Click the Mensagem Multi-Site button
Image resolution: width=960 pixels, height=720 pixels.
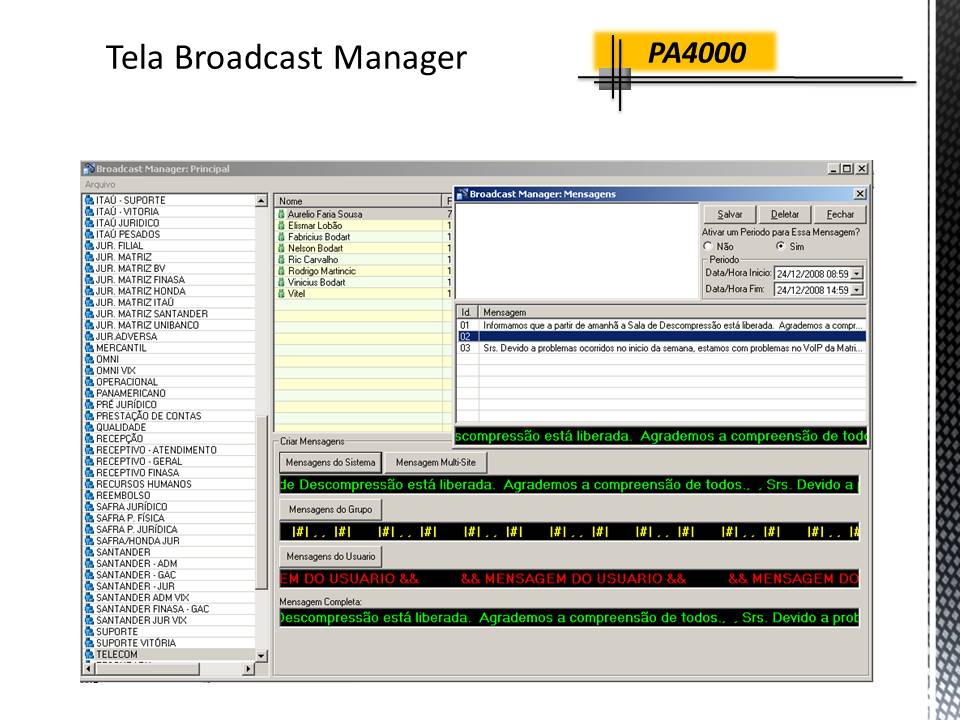pos(438,462)
